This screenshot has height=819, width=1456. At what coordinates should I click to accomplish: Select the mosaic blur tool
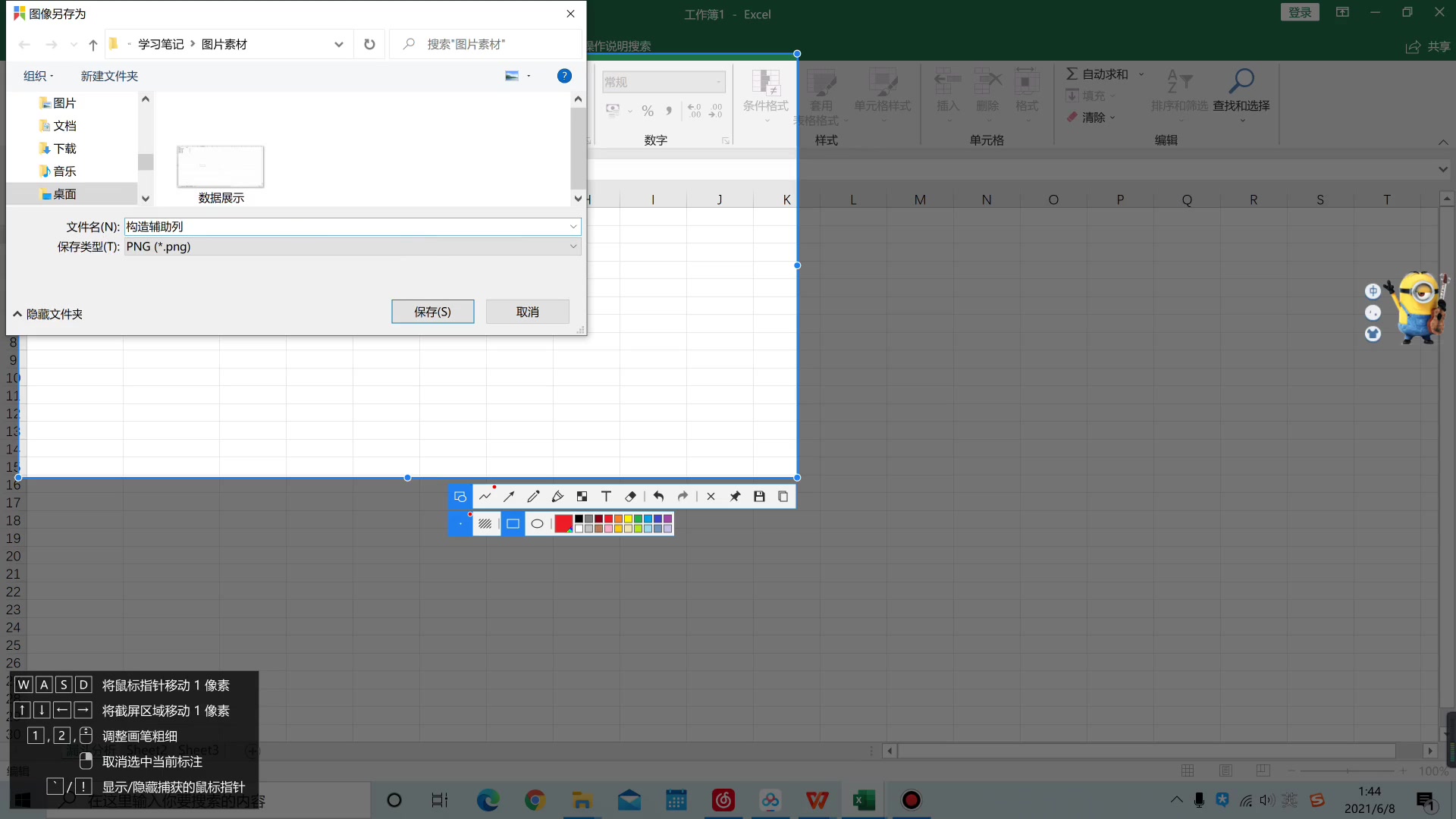pyautogui.click(x=582, y=497)
